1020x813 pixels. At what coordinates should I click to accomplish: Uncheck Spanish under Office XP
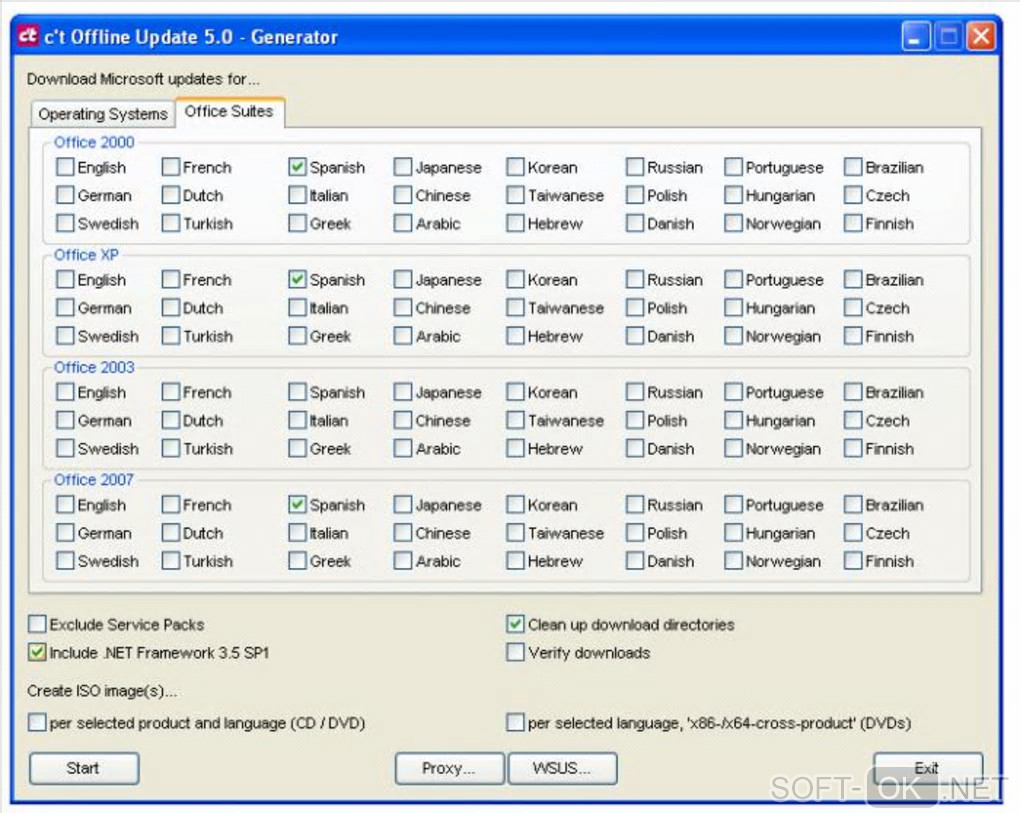[297, 280]
